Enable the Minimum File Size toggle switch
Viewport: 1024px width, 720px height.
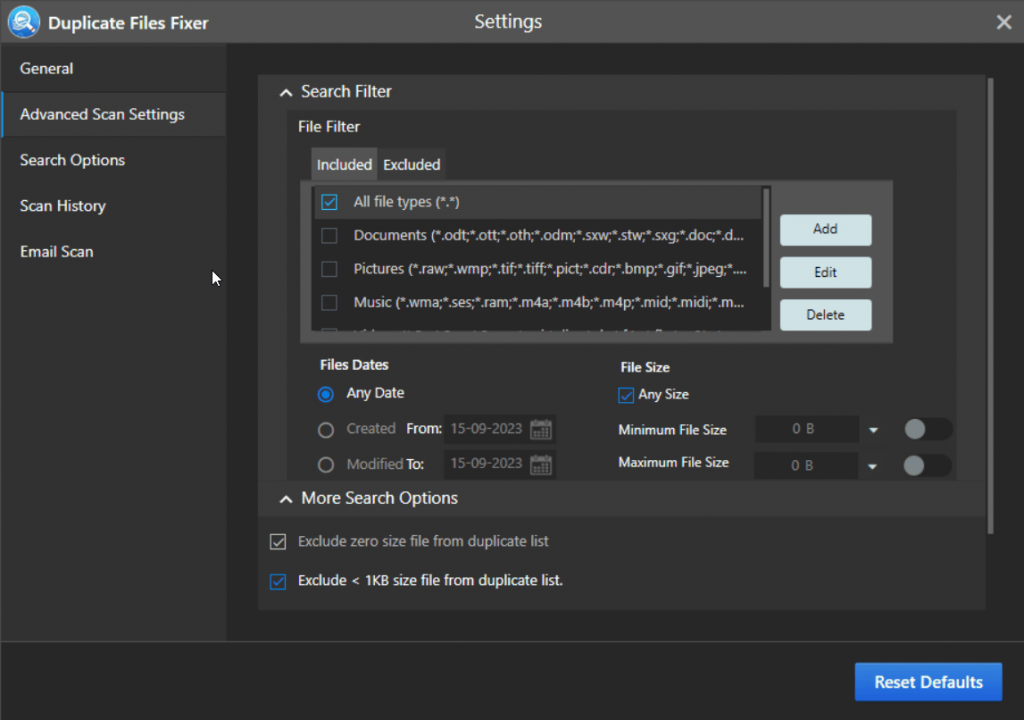926,428
